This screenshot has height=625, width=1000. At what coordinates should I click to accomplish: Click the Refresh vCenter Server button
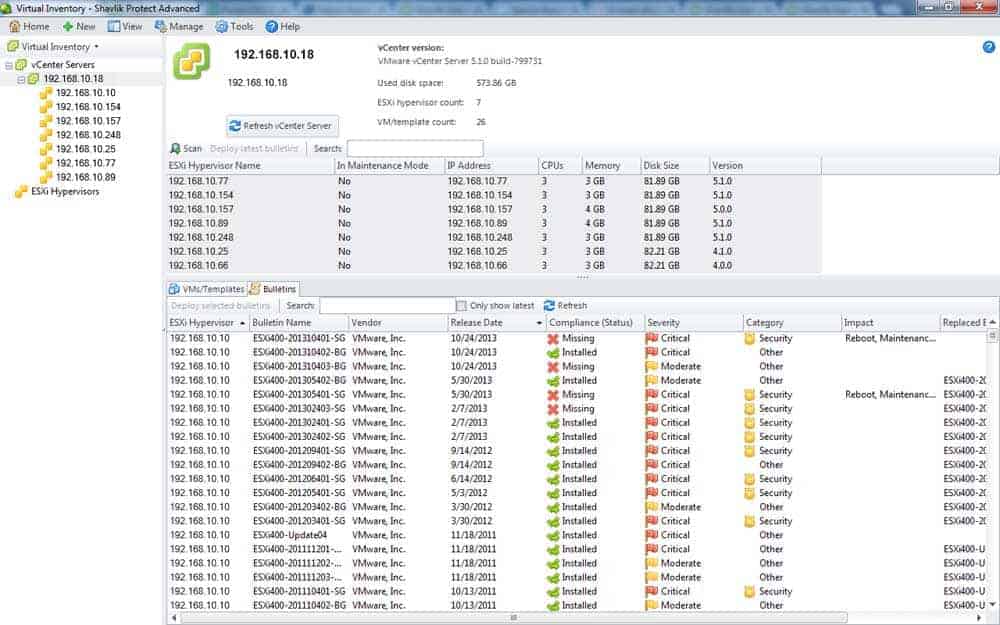(282, 126)
